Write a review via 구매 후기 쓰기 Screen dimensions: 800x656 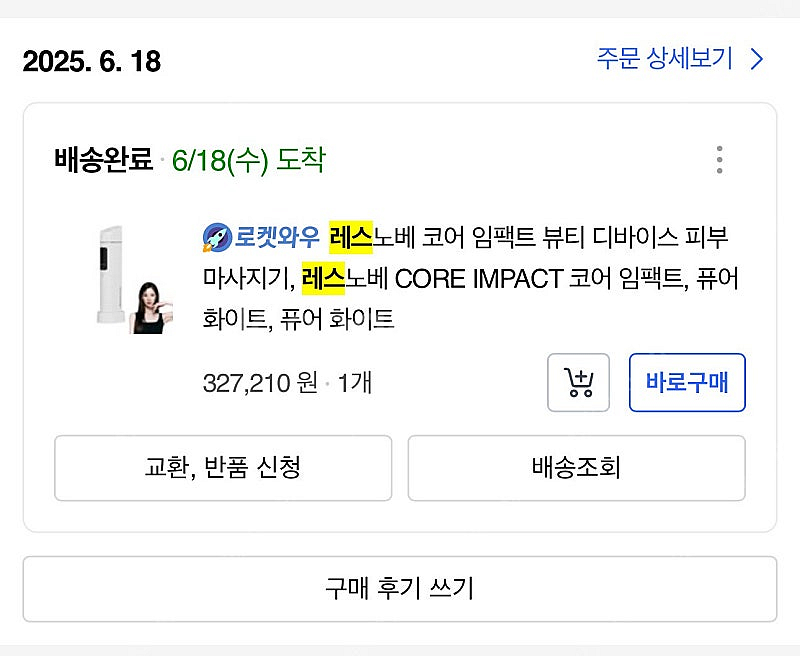(x=399, y=589)
